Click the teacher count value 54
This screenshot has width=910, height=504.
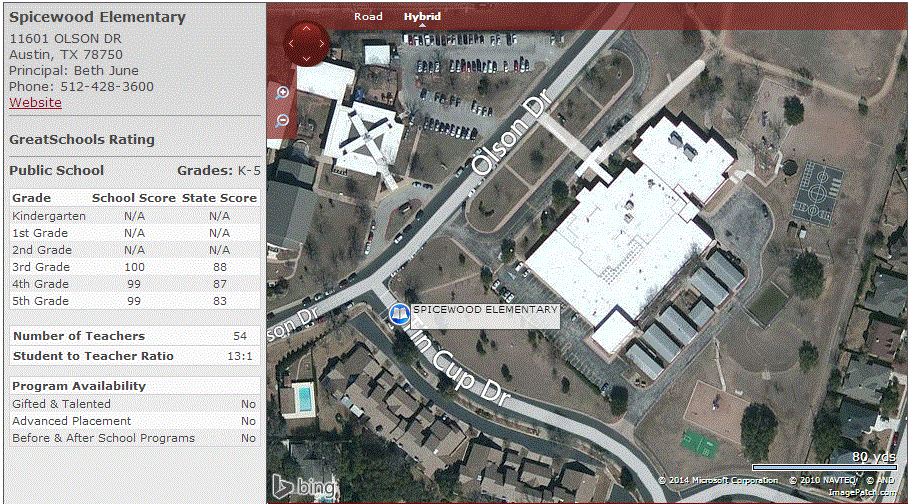pos(240,336)
